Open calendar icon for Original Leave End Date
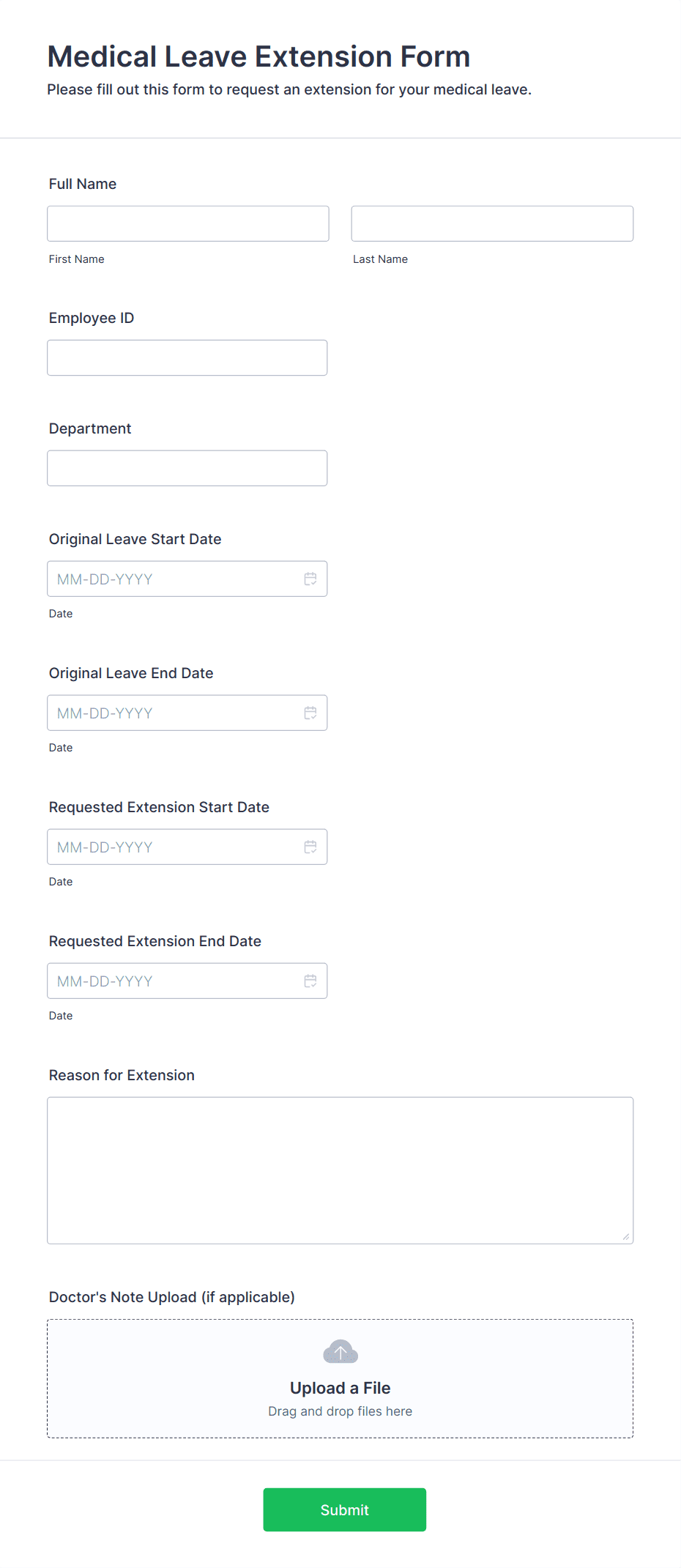Image resolution: width=681 pixels, height=1568 pixels. click(310, 713)
